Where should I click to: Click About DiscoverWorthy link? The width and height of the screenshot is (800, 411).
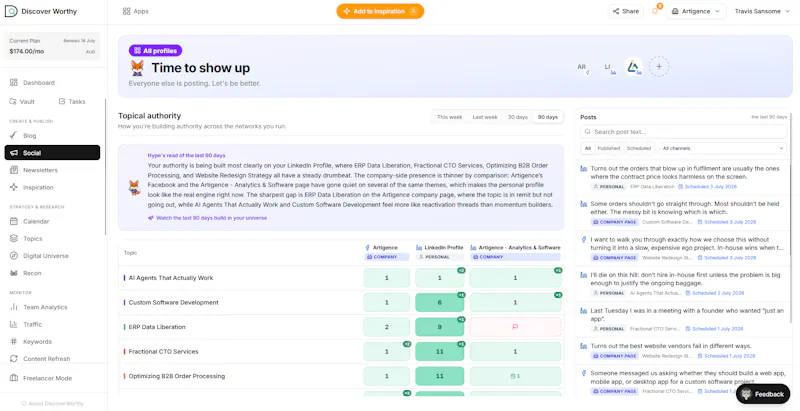(52, 403)
